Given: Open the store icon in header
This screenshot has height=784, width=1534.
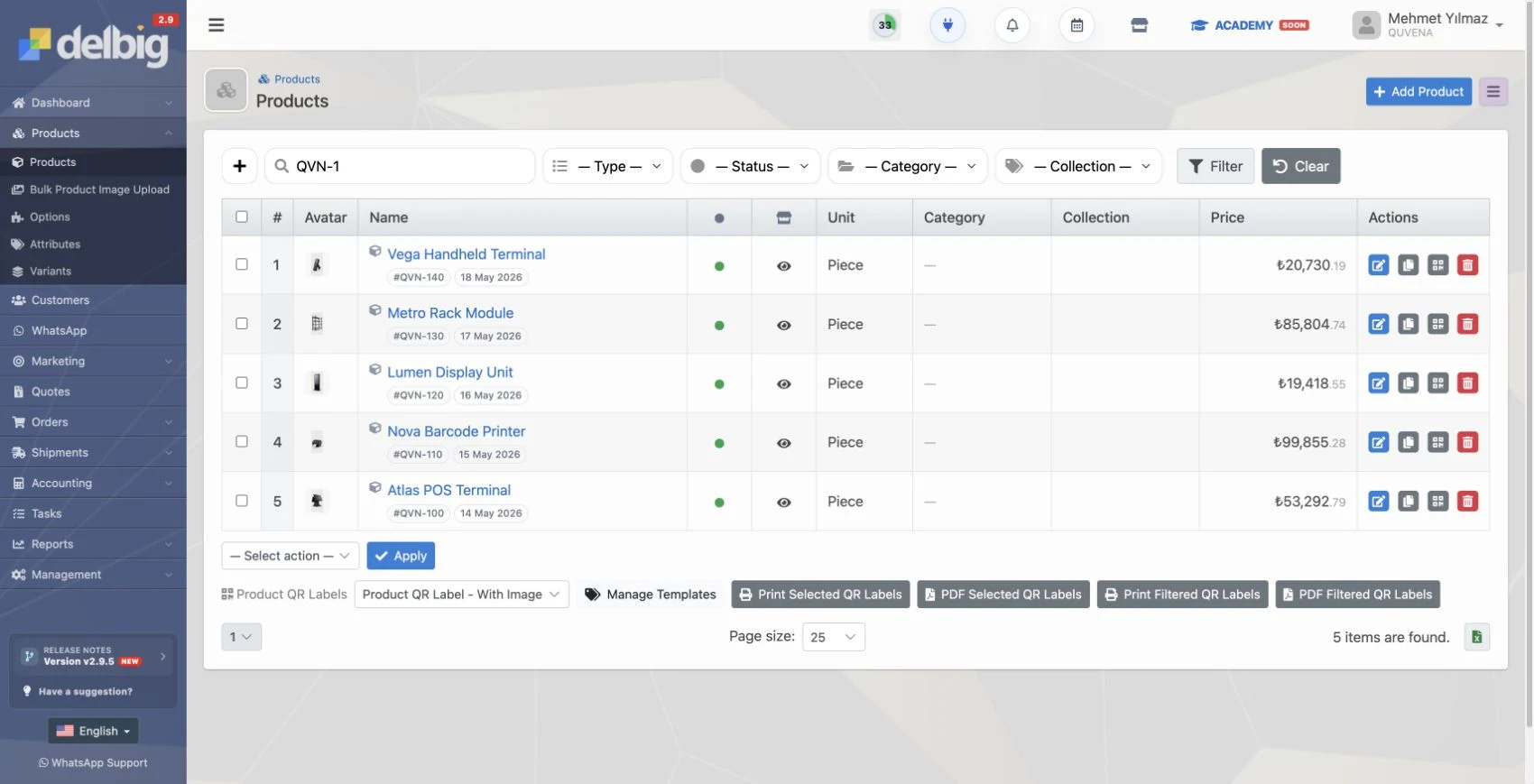Looking at the screenshot, I should (1140, 25).
